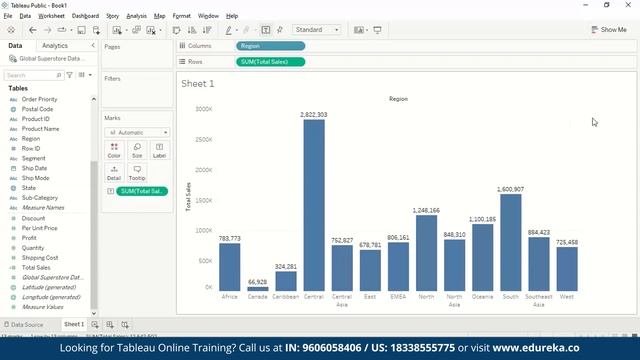The width and height of the screenshot is (640, 360).
Task: Click the filter icon beside search
Action: pyautogui.click(x=70, y=75)
